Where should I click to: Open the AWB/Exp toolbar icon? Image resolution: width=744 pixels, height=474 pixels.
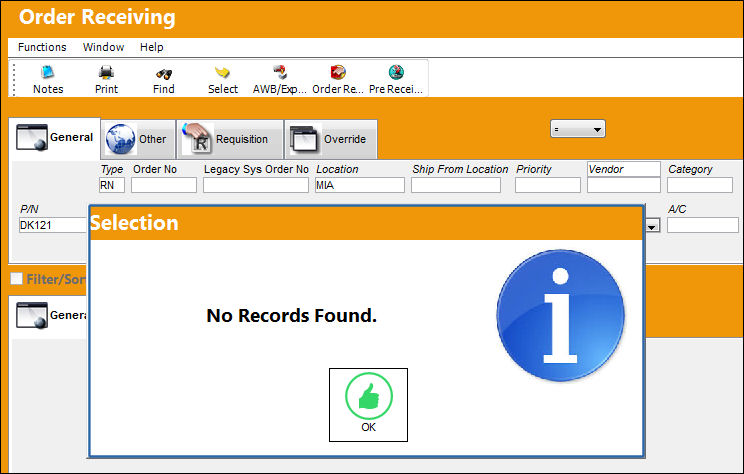click(279, 79)
